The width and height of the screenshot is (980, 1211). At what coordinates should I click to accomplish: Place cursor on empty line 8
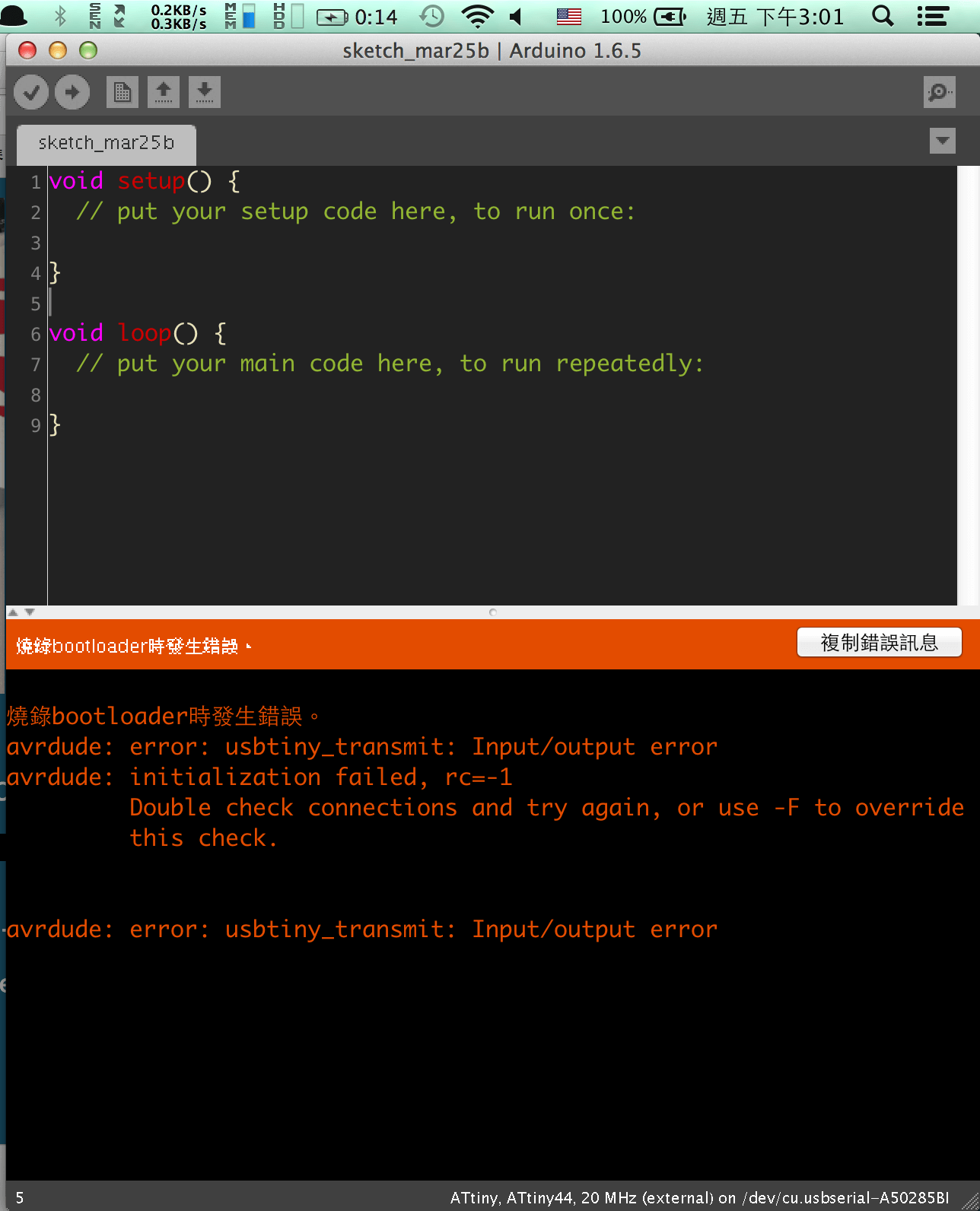[x=502, y=395]
